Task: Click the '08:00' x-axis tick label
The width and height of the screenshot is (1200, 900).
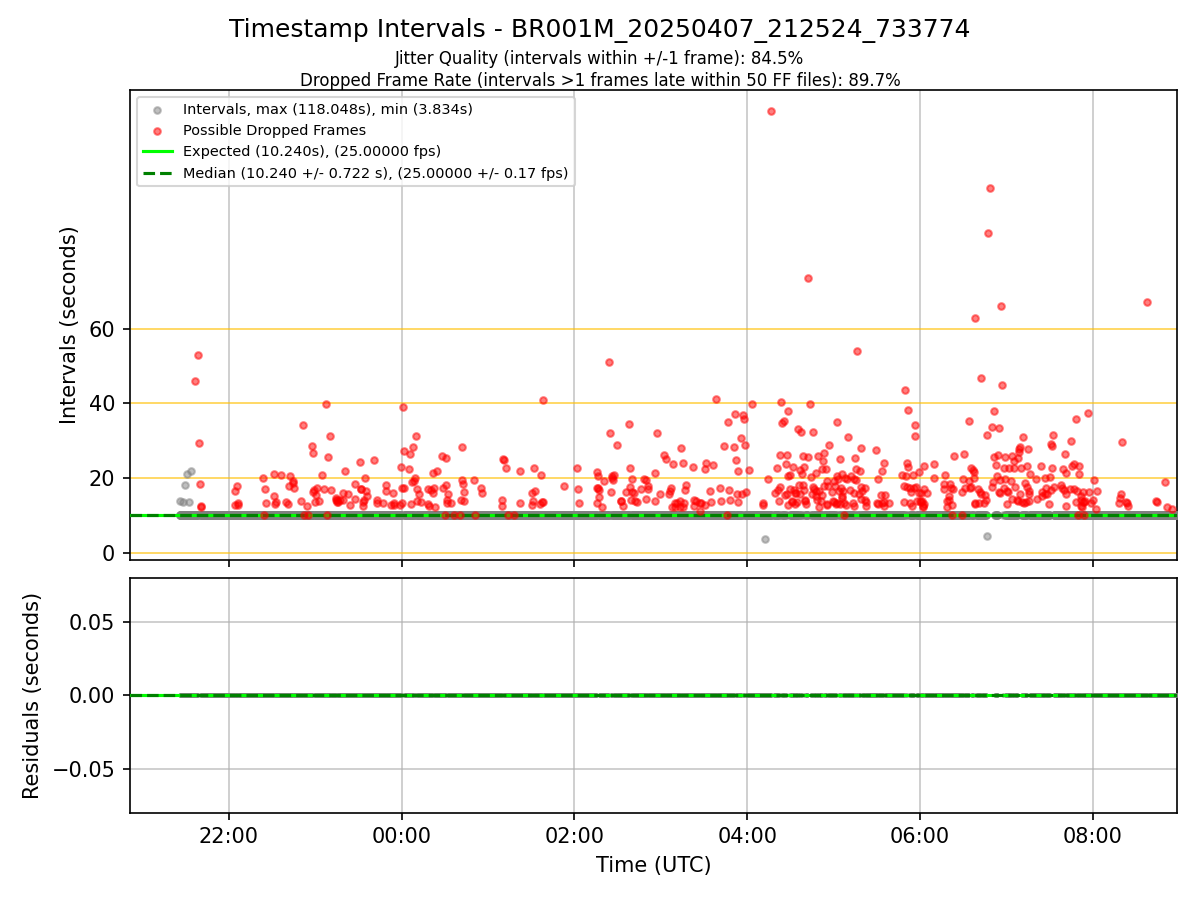Action: [1092, 834]
